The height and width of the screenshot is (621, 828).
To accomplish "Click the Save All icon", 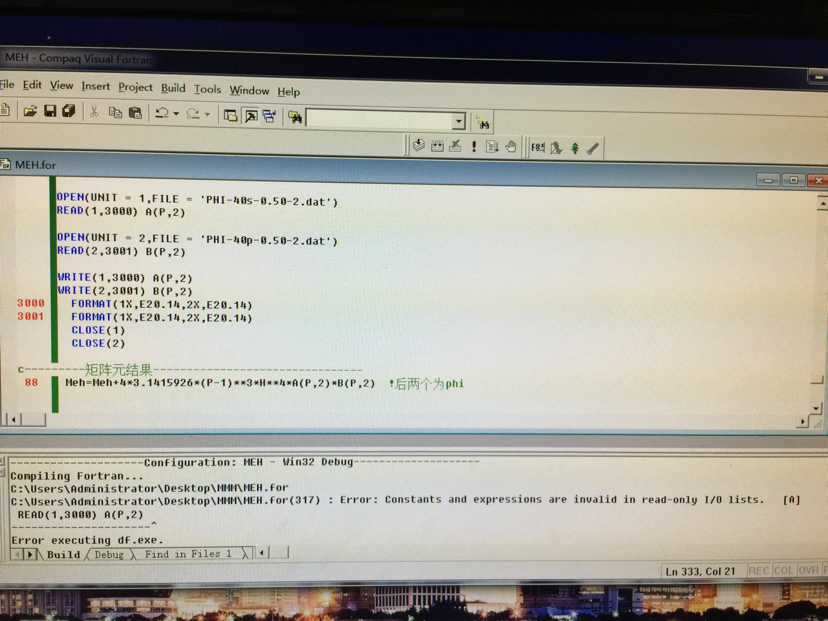I will tap(69, 111).
